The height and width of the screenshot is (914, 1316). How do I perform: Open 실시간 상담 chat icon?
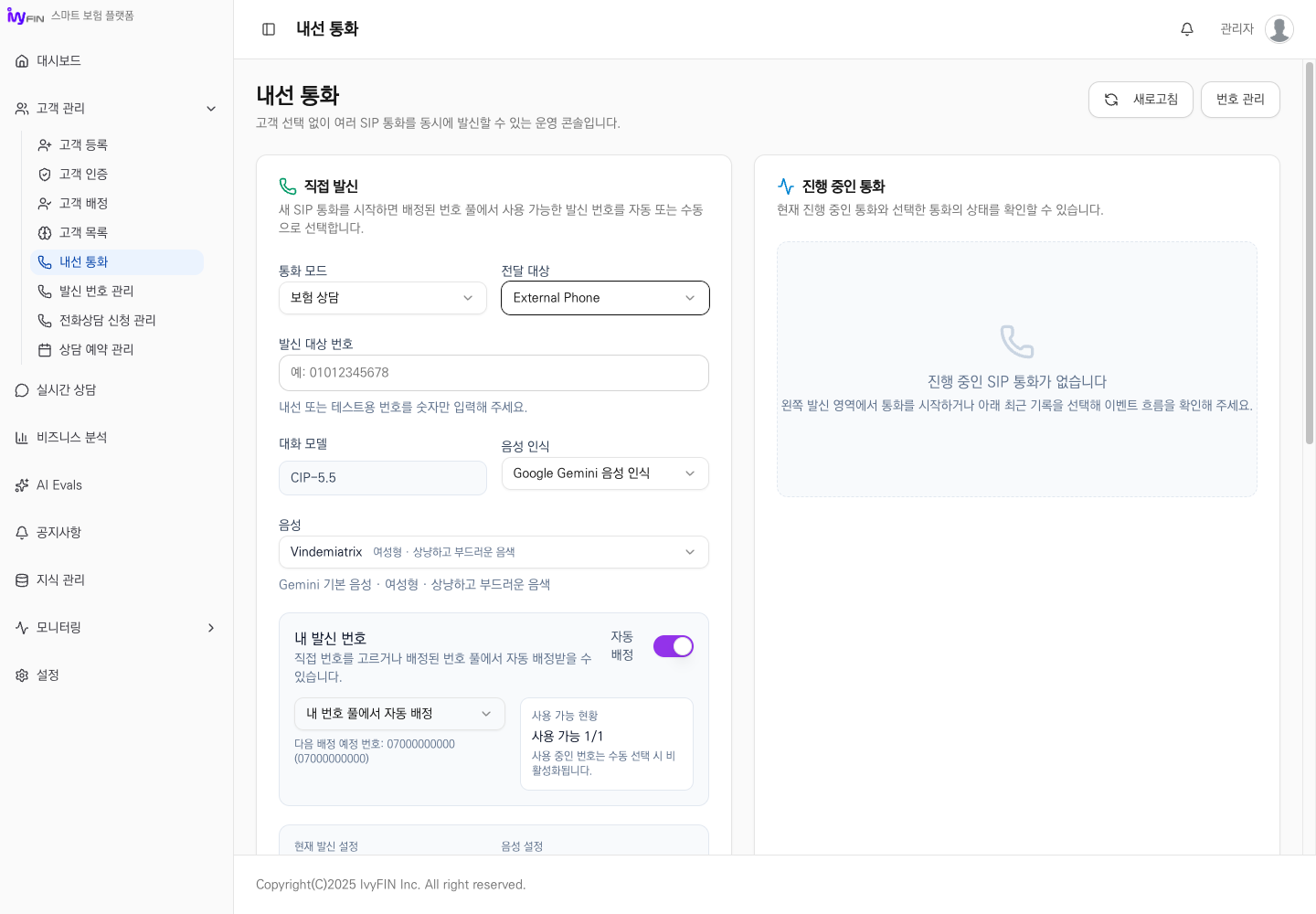pos(22,390)
